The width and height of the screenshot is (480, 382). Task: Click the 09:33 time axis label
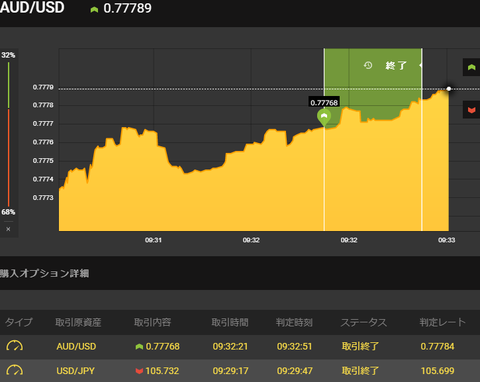[x=447, y=240]
